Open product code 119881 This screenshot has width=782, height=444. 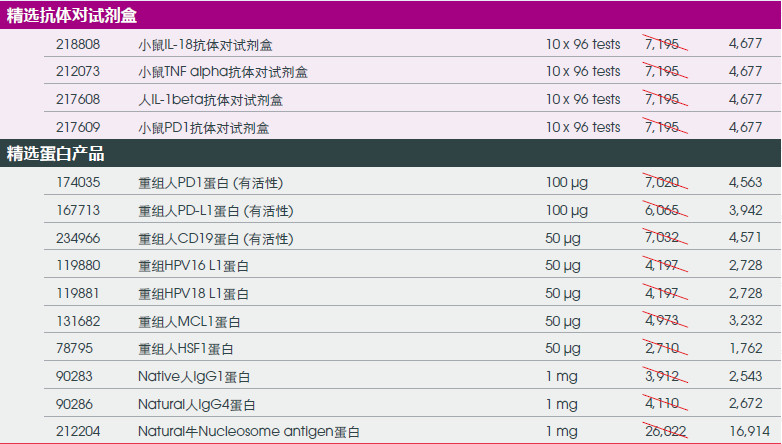click(x=79, y=294)
